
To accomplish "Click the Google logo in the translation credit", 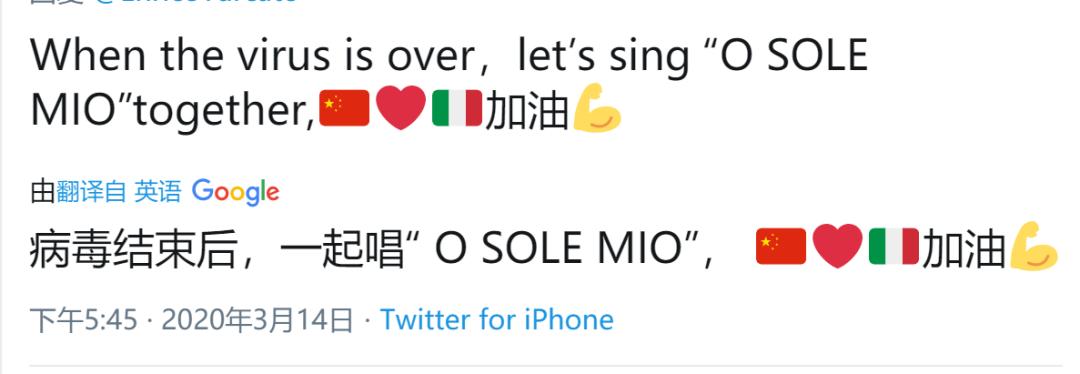I will pyautogui.click(x=236, y=192).
